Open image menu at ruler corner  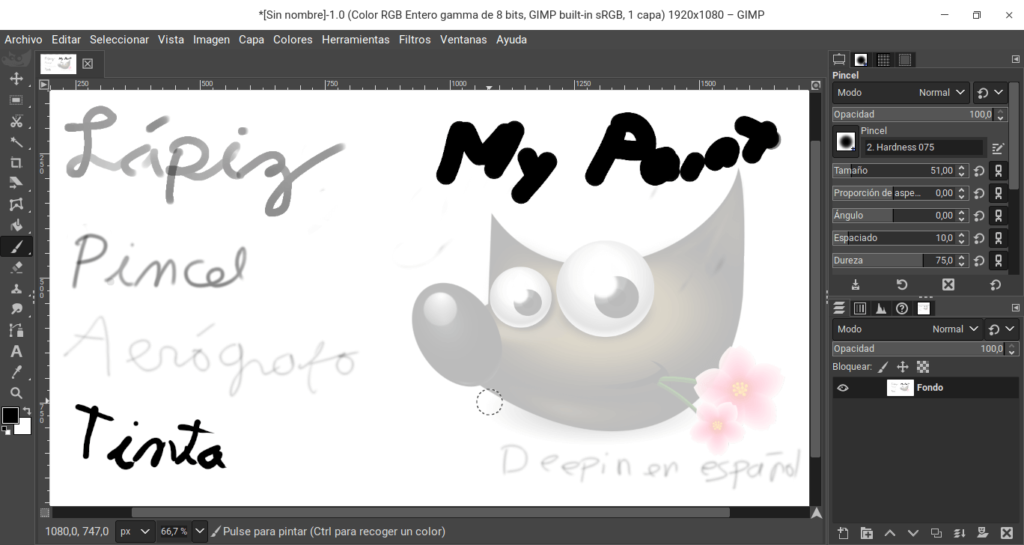coord(44,84)
